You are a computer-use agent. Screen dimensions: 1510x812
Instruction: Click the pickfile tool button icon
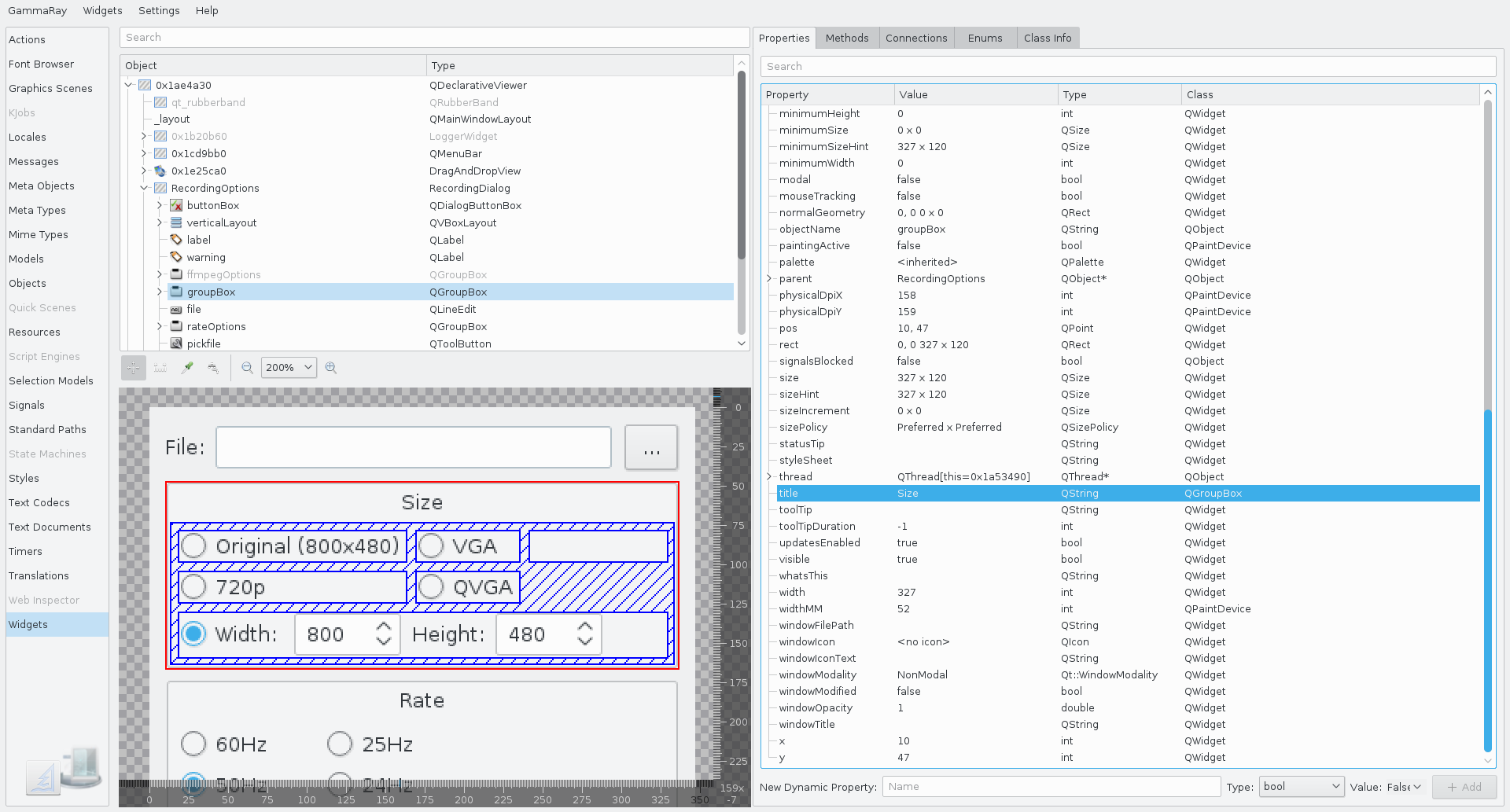(x=176, y=344)
